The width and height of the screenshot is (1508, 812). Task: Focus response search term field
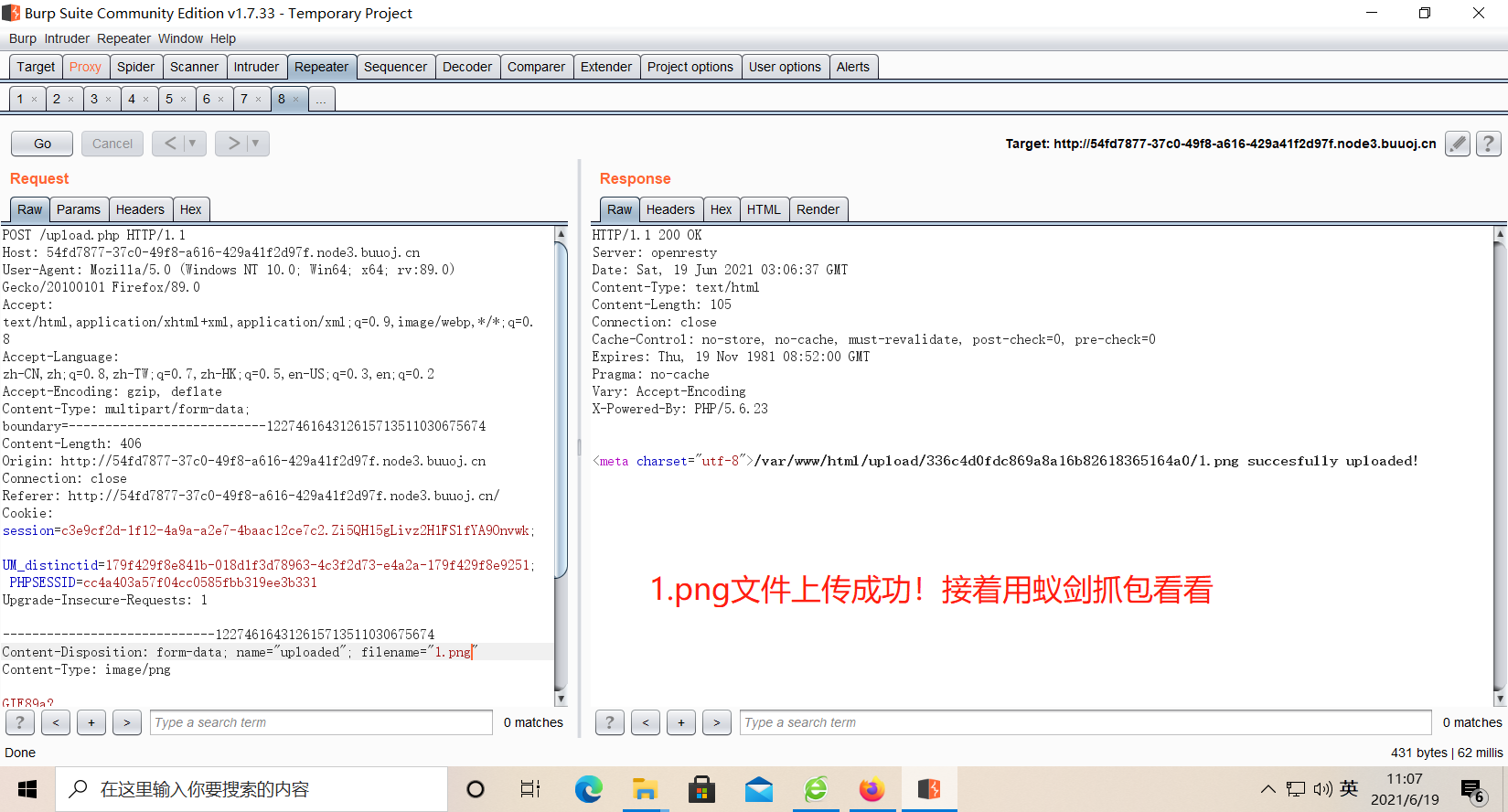1086,722
